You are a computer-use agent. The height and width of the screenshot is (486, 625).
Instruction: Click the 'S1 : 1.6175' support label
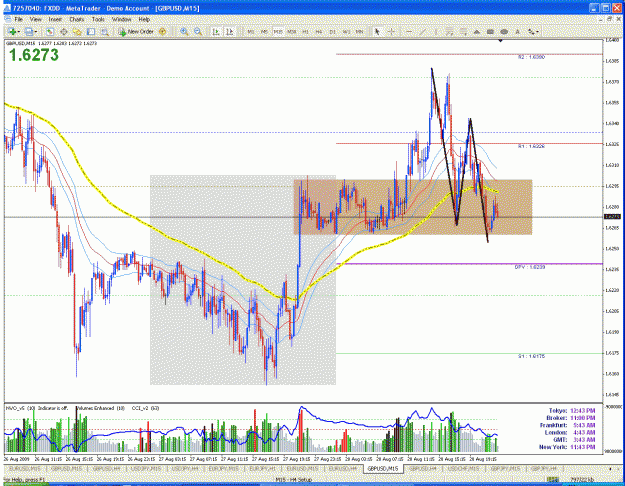531,356
